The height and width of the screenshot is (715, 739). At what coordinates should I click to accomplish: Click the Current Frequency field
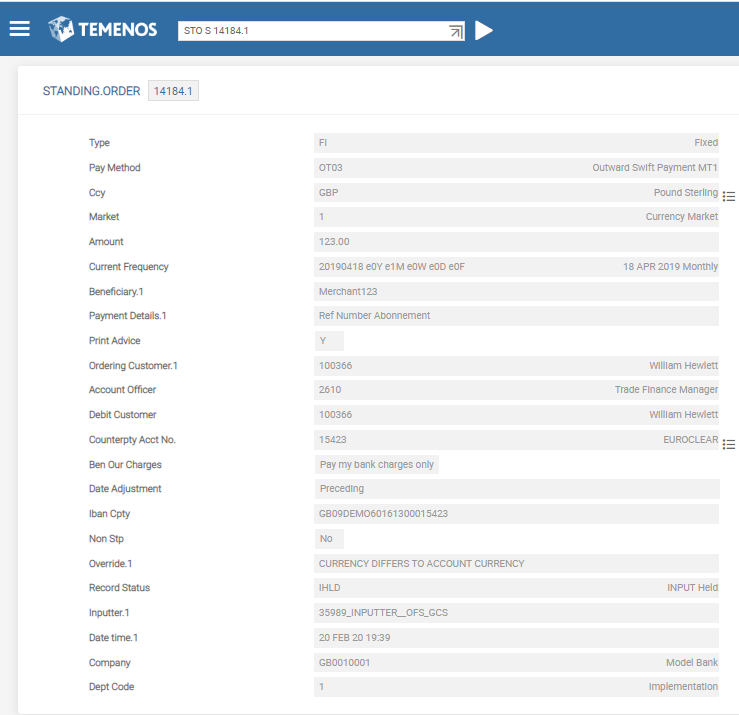point(516,267)
